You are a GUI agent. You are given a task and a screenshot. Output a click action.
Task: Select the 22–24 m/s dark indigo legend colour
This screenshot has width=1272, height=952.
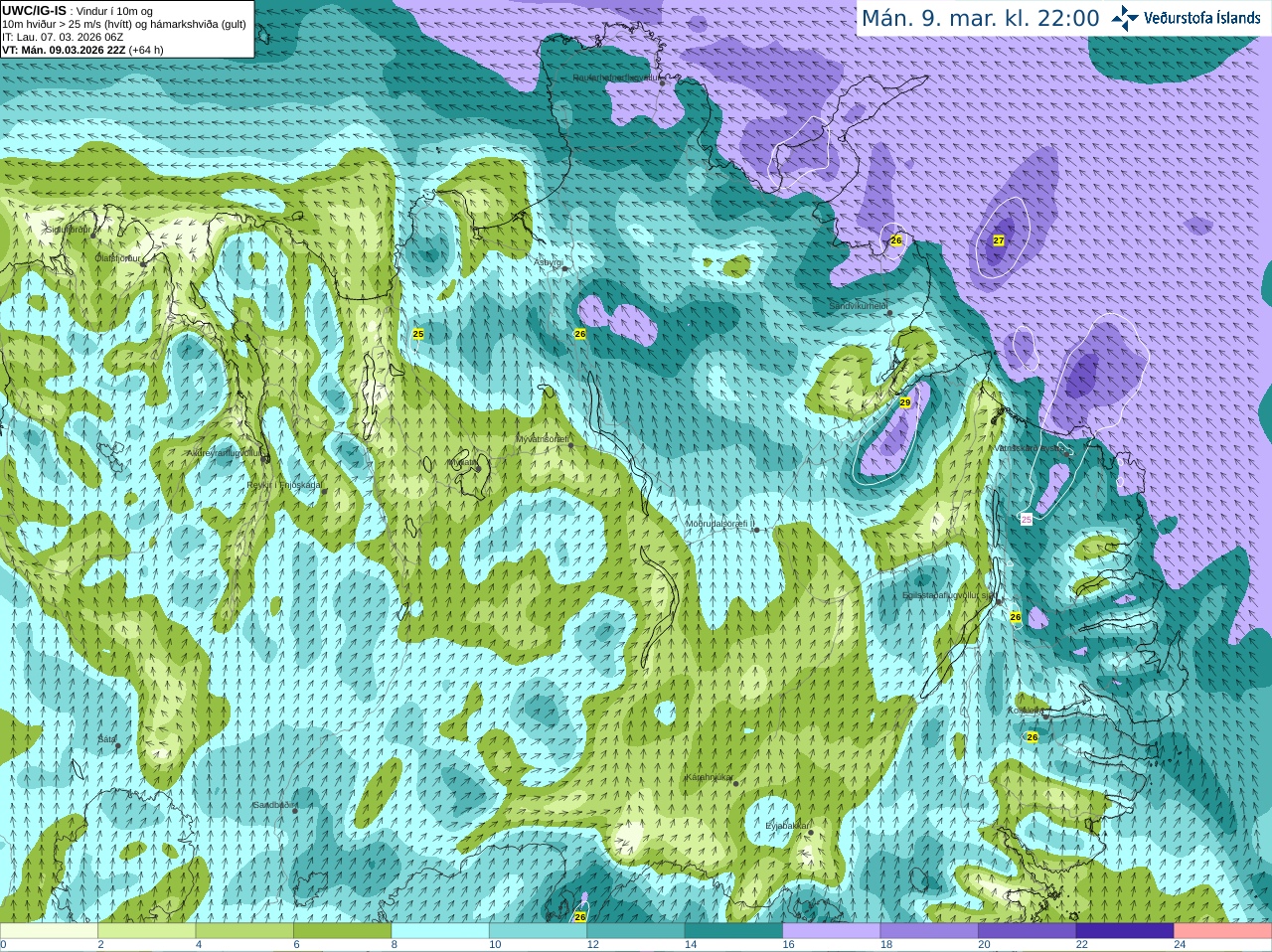coord(1125,931)
